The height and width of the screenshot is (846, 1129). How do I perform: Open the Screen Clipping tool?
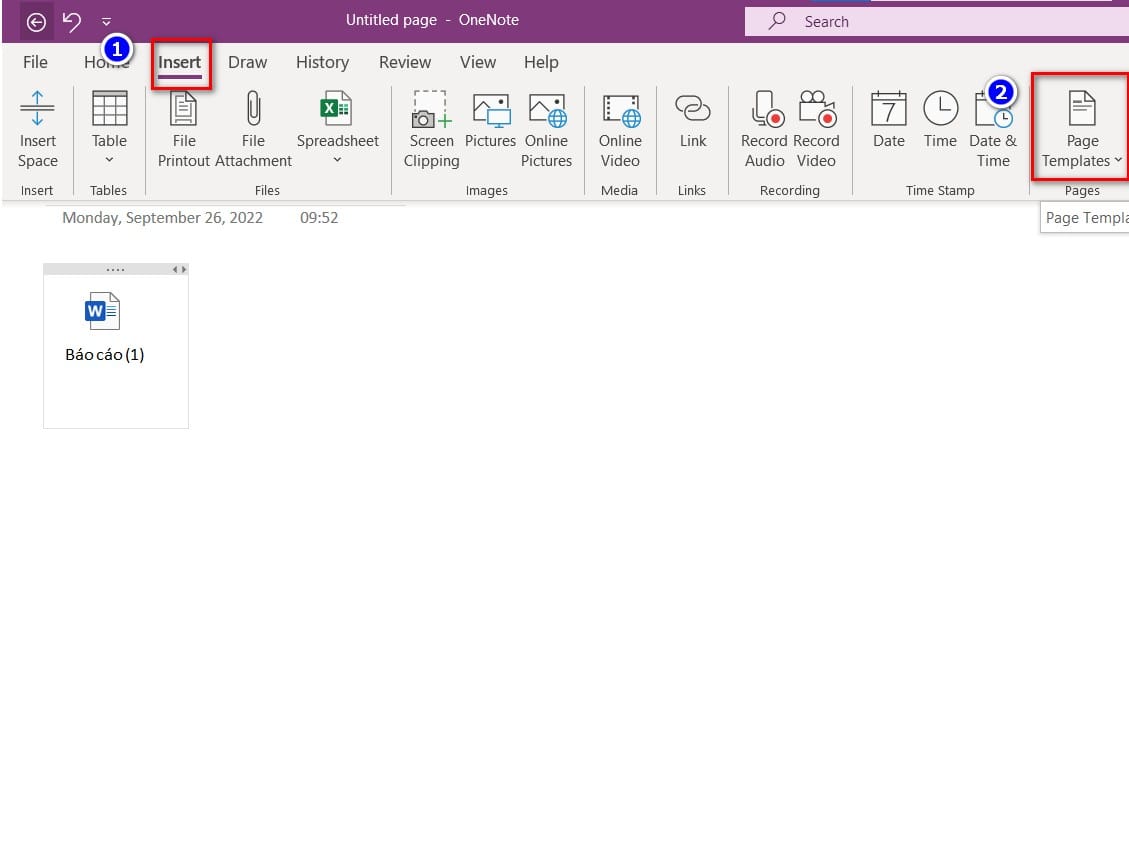click(x=431, y=110)
